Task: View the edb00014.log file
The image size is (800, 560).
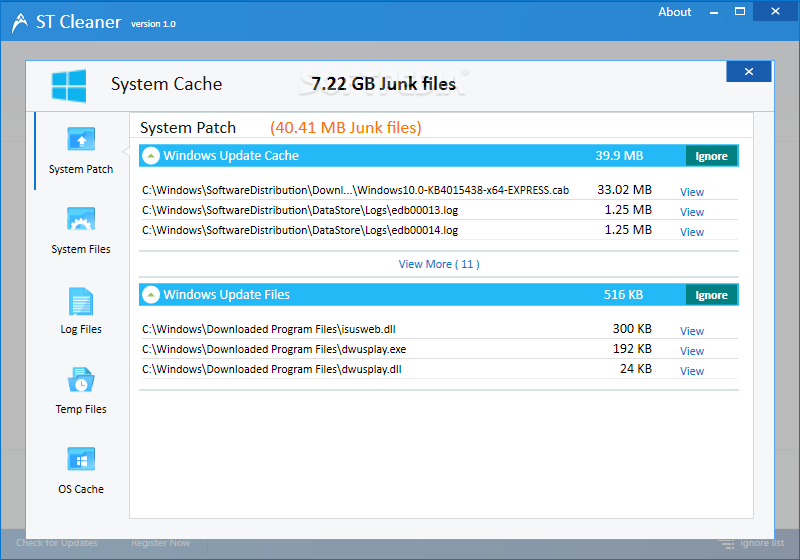Action: 692,232
